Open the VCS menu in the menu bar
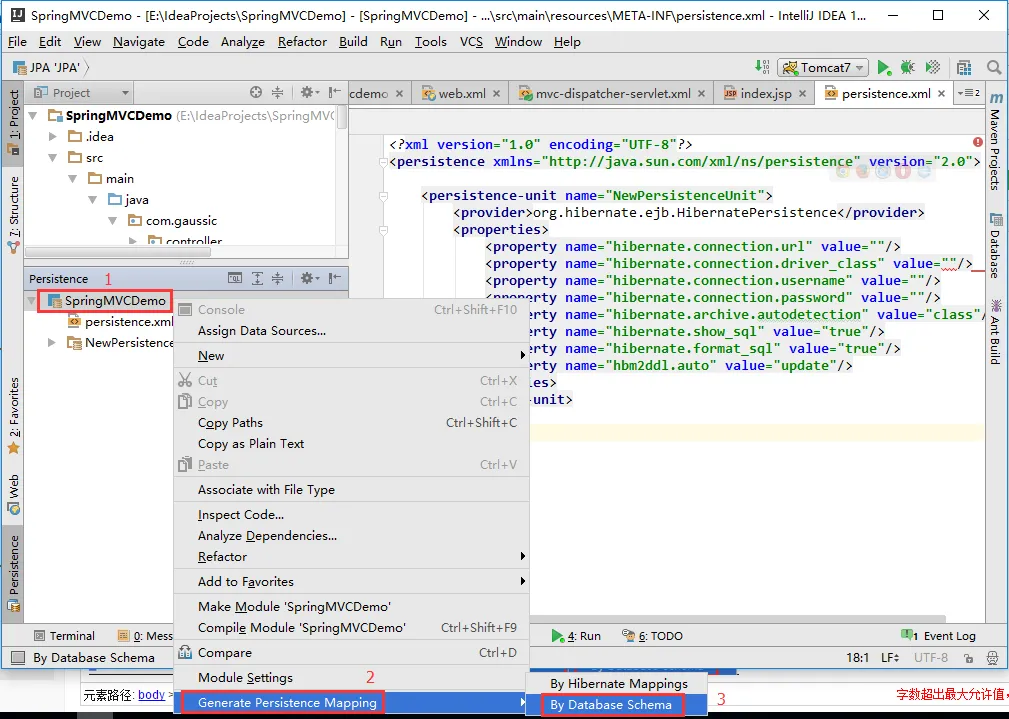 471,42
